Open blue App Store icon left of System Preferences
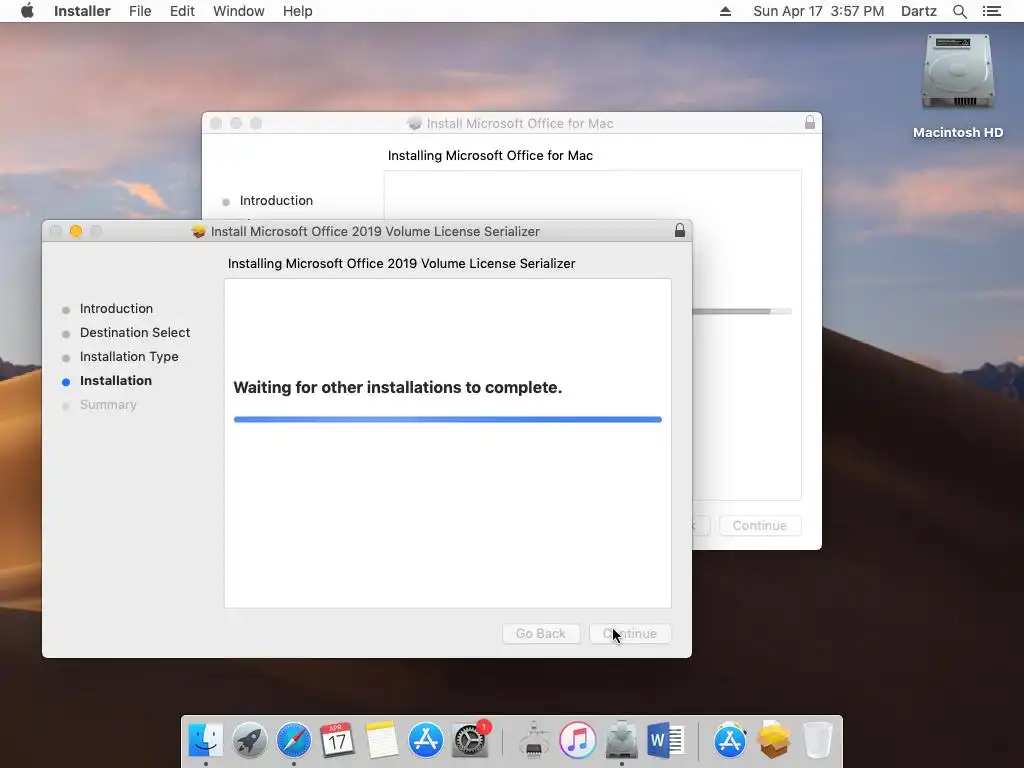 point(426,740)
